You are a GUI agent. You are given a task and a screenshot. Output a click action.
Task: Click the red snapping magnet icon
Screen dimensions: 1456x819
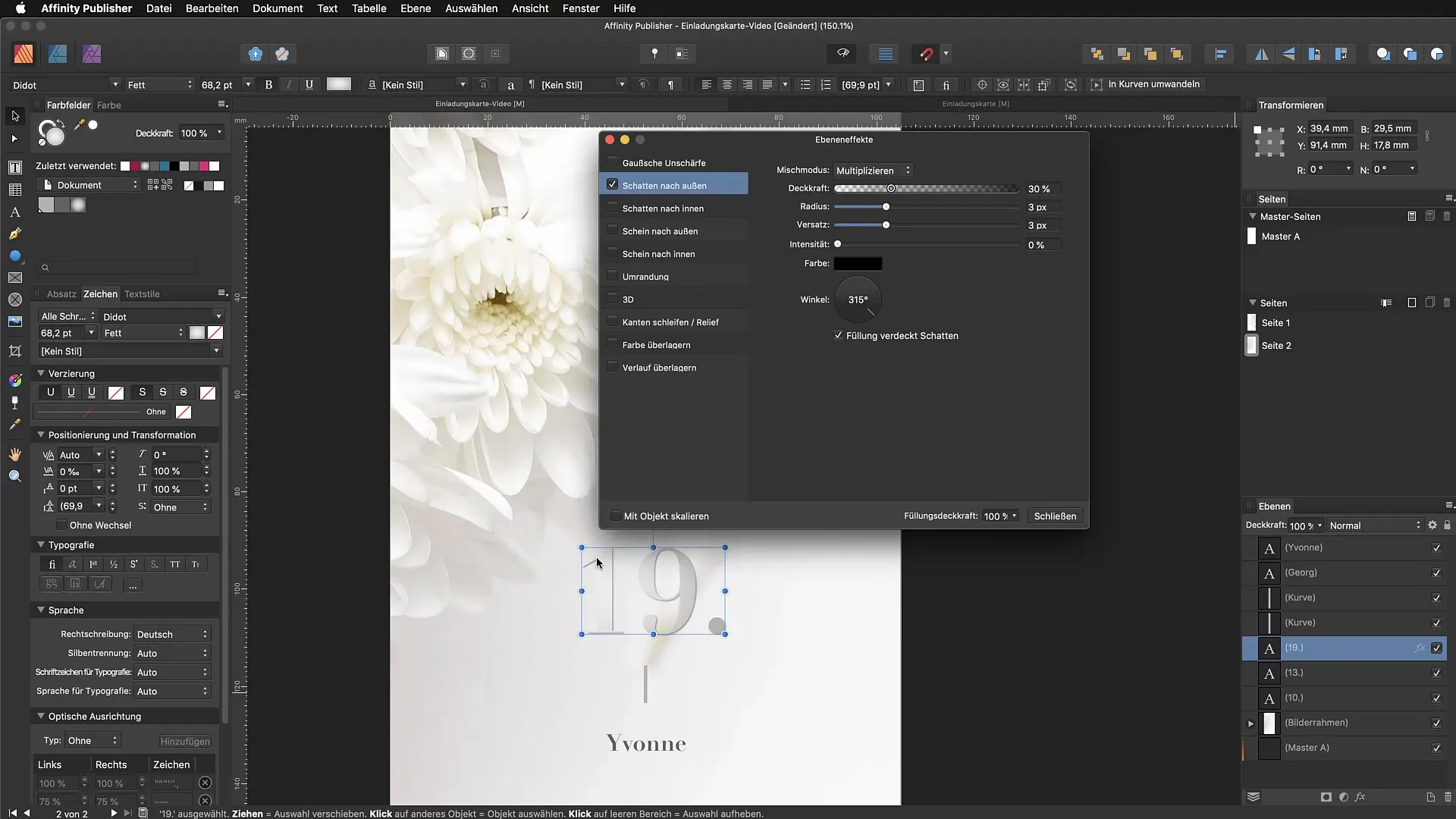(x=926, y=54)
